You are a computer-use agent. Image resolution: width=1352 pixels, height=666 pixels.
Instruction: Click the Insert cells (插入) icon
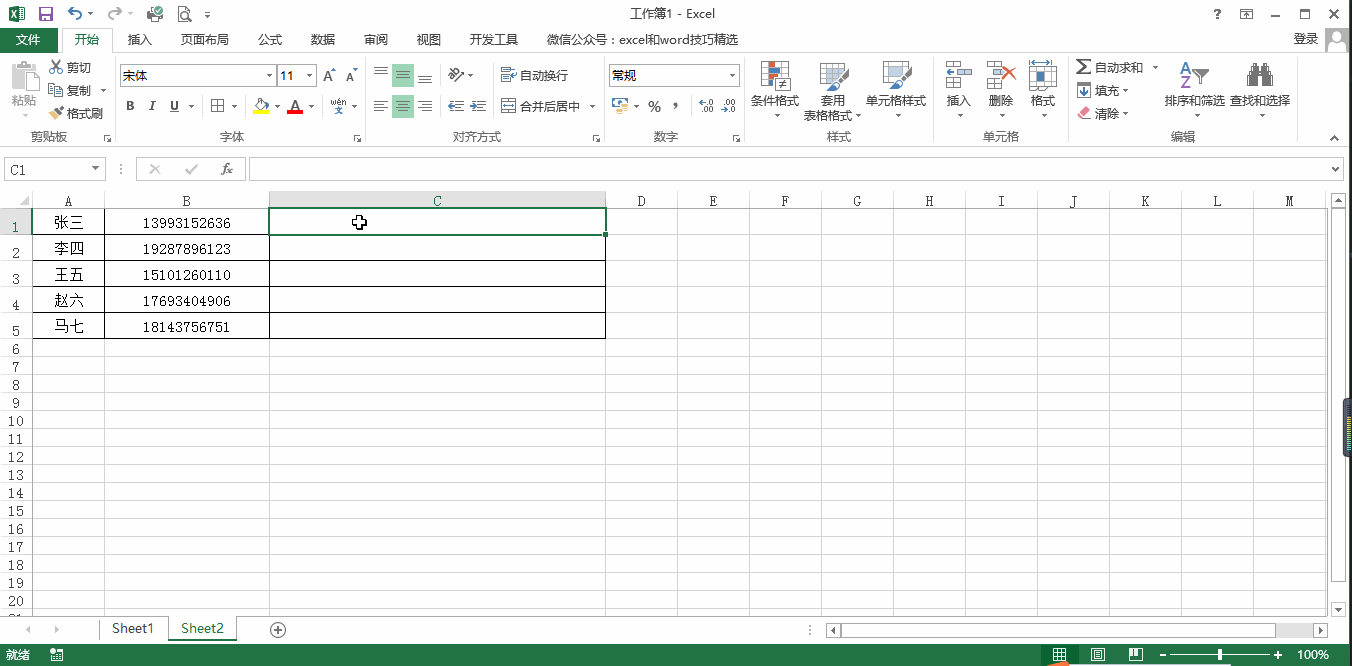point(958,76)
